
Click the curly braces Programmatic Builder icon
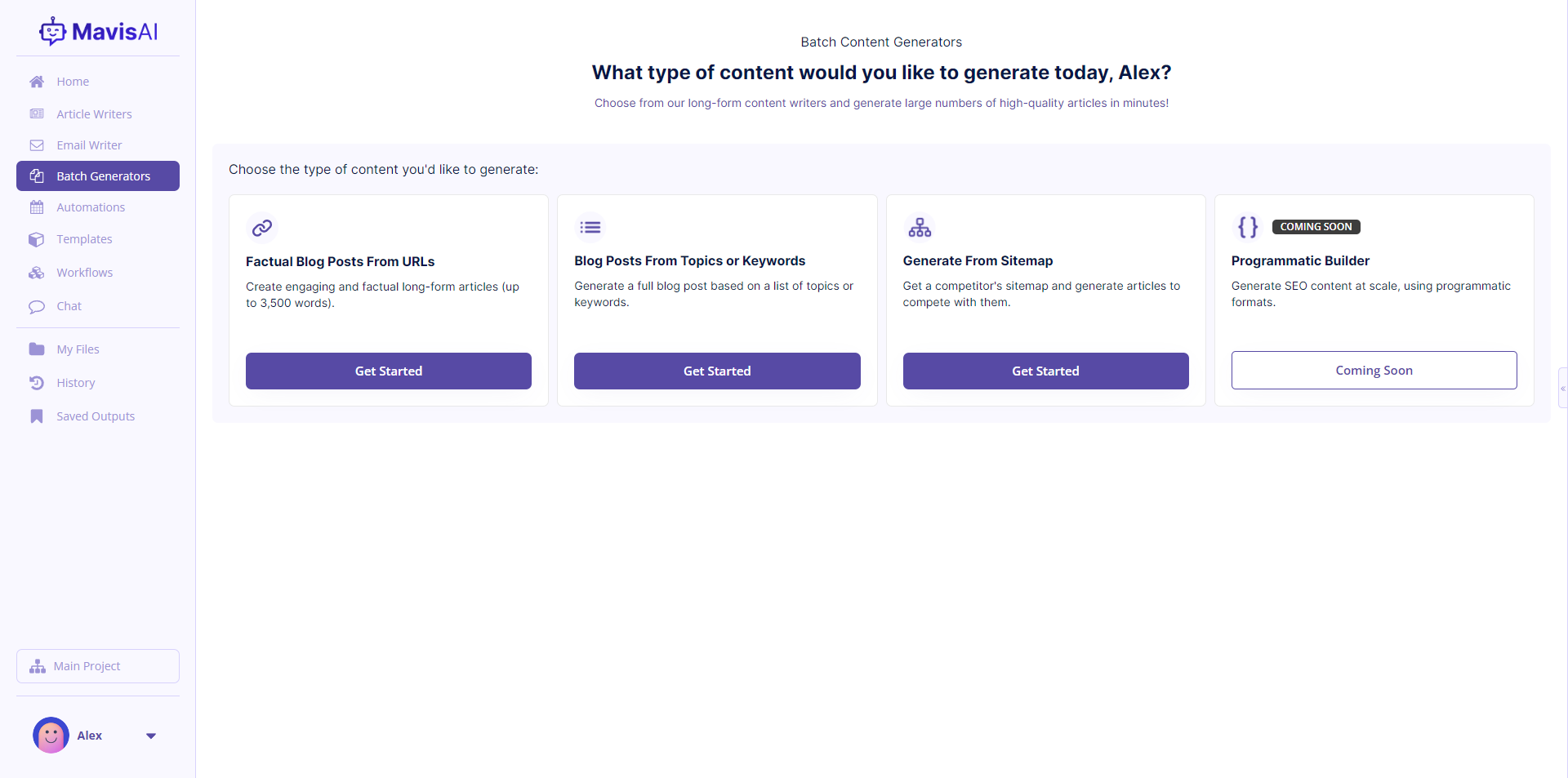click(x=1248, y=227)
